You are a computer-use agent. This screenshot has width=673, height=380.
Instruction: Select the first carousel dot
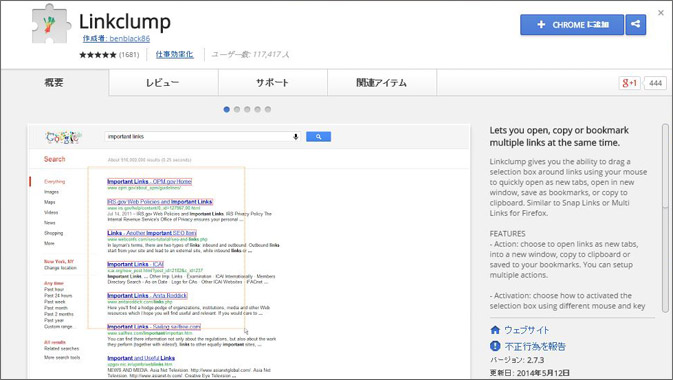coord(227,109)
